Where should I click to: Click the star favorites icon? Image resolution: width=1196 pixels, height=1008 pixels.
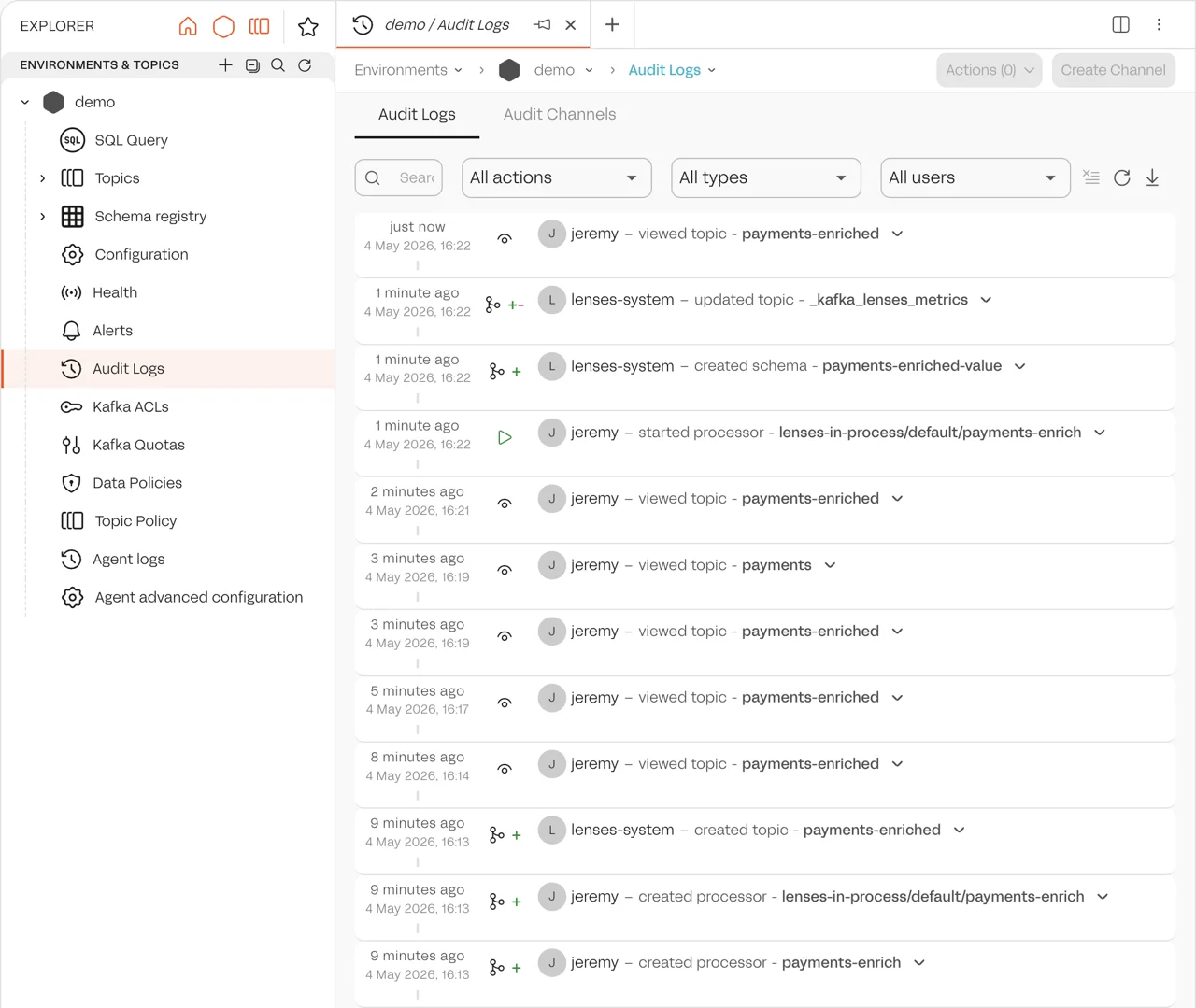(x=308, y=26)
